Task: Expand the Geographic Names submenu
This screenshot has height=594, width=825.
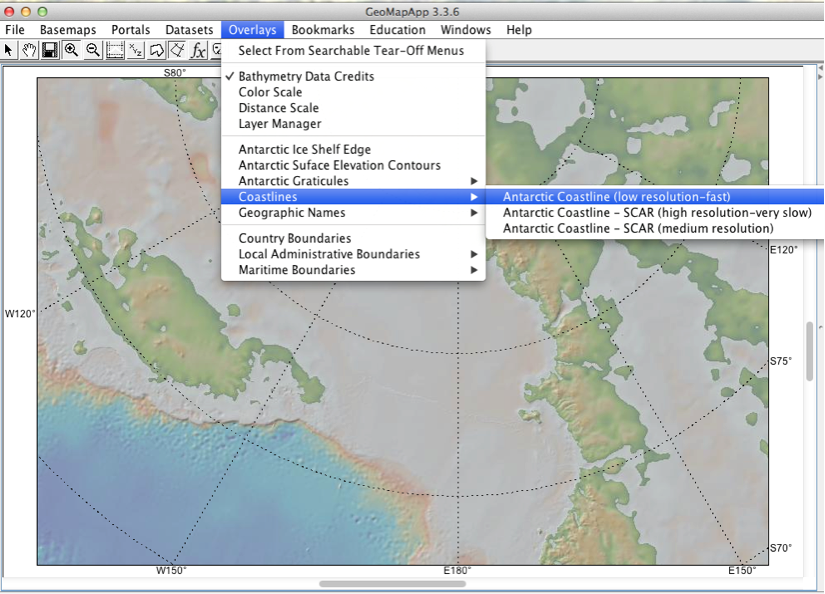Action: [x=291, y=212]
